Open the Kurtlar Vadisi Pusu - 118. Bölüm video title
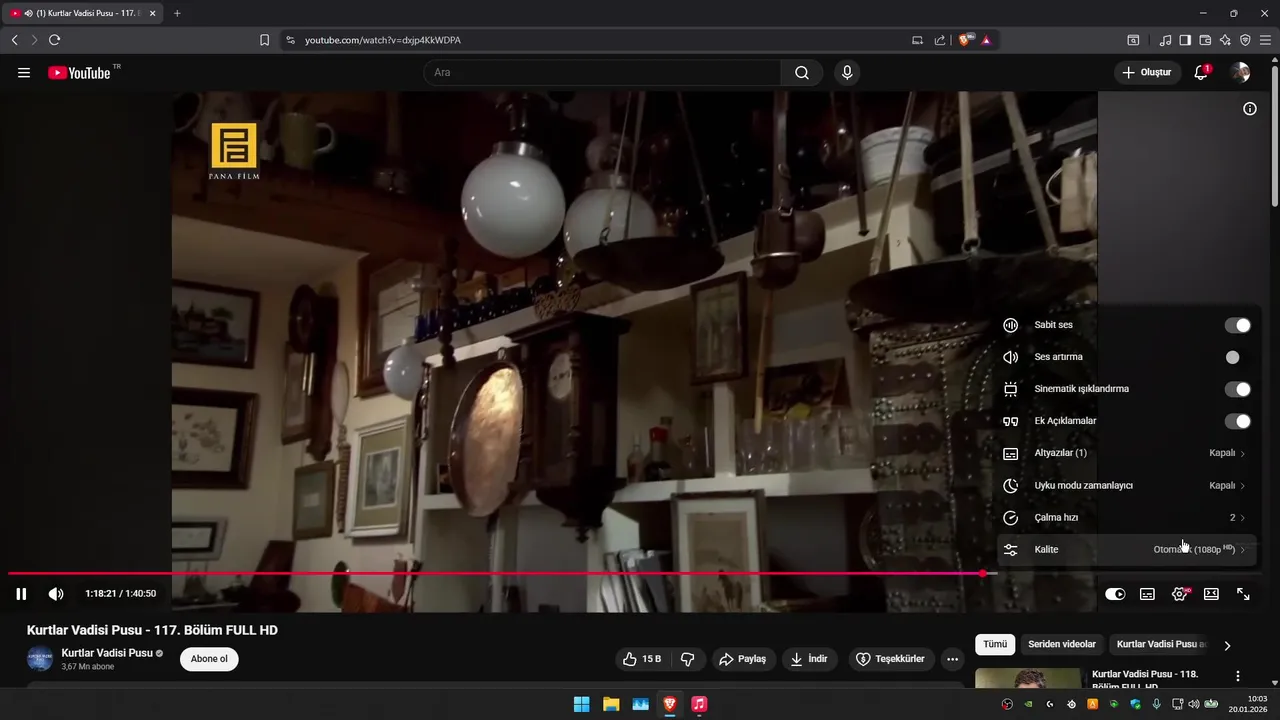The image size is (1280, 720). [1145, 680]
